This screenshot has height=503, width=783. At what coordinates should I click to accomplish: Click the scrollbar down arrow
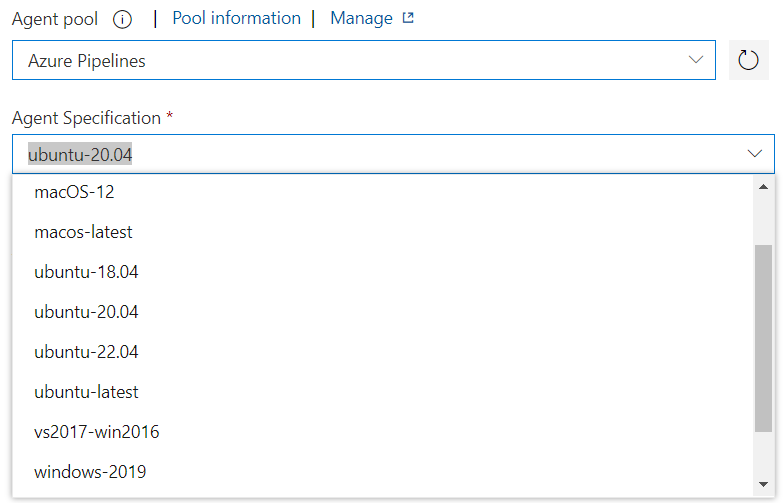point(763,484)
